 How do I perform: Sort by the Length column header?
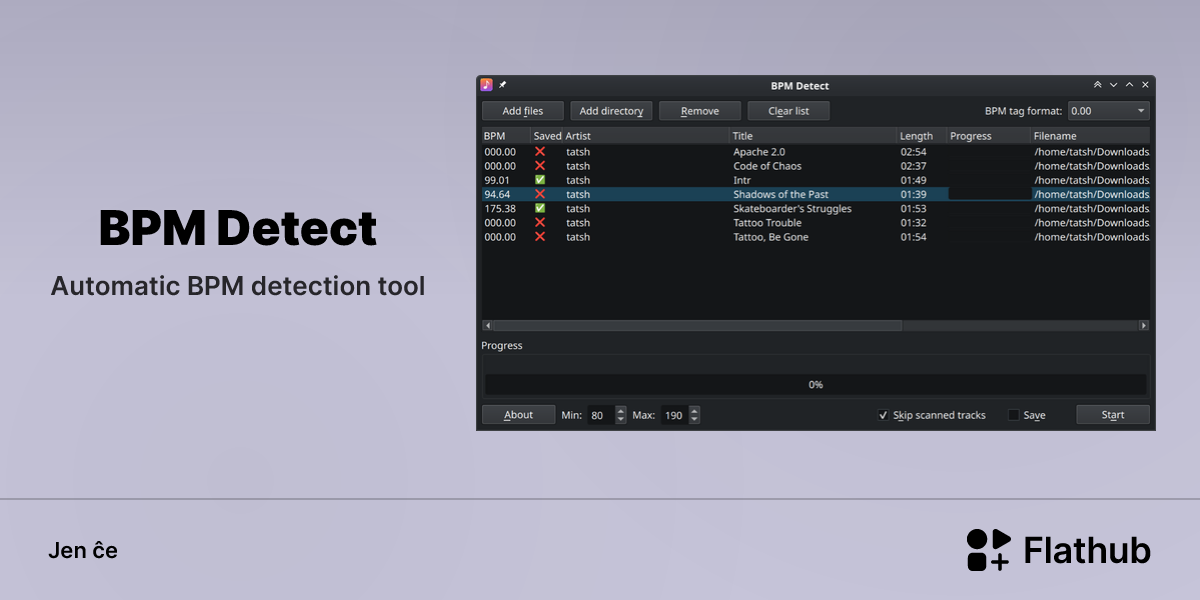[922, 136]
